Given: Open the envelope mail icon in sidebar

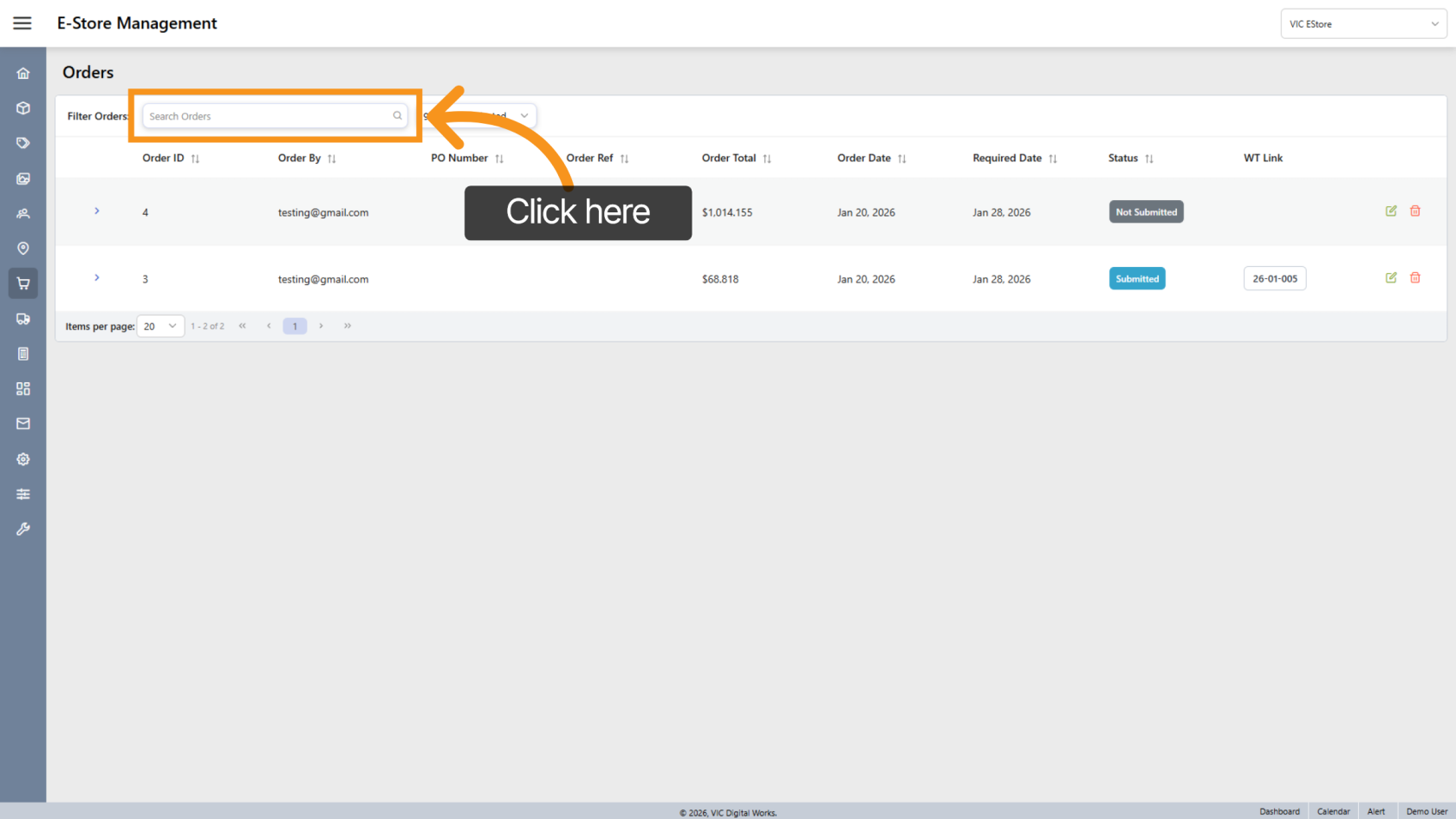Looking at the screenshot, I should pyautogui.click(x=23, y=424).
